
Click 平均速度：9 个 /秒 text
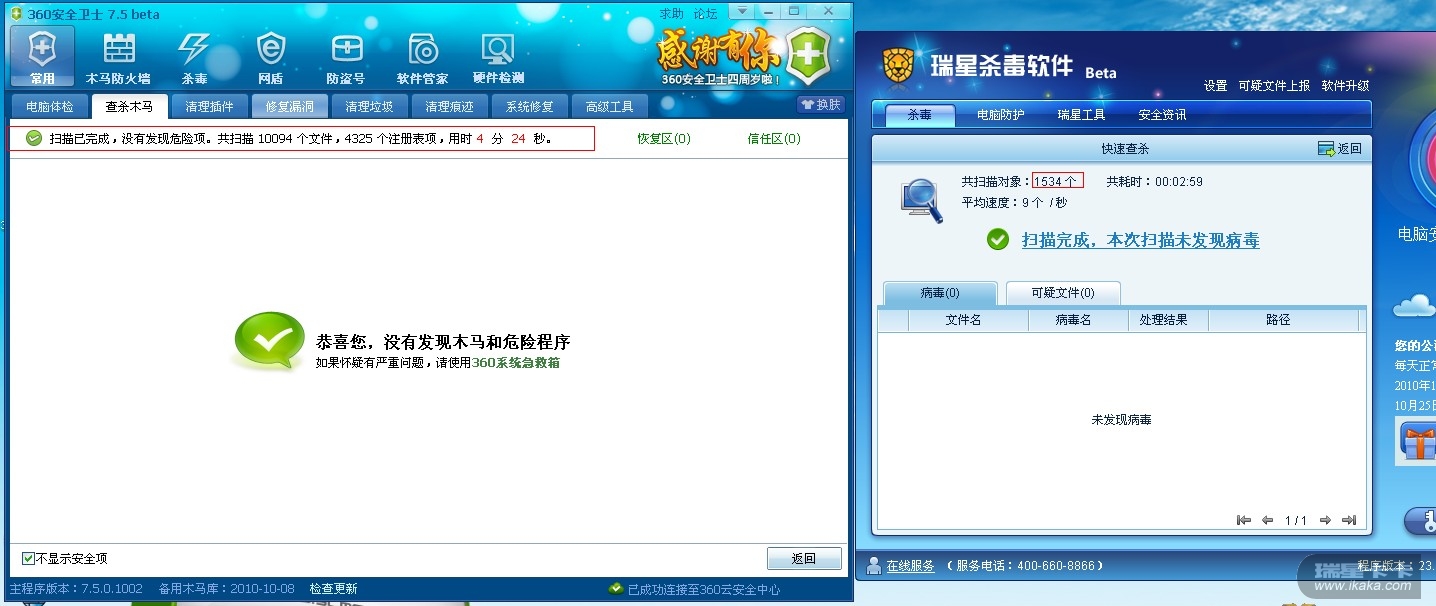[x=1014, y=202]
